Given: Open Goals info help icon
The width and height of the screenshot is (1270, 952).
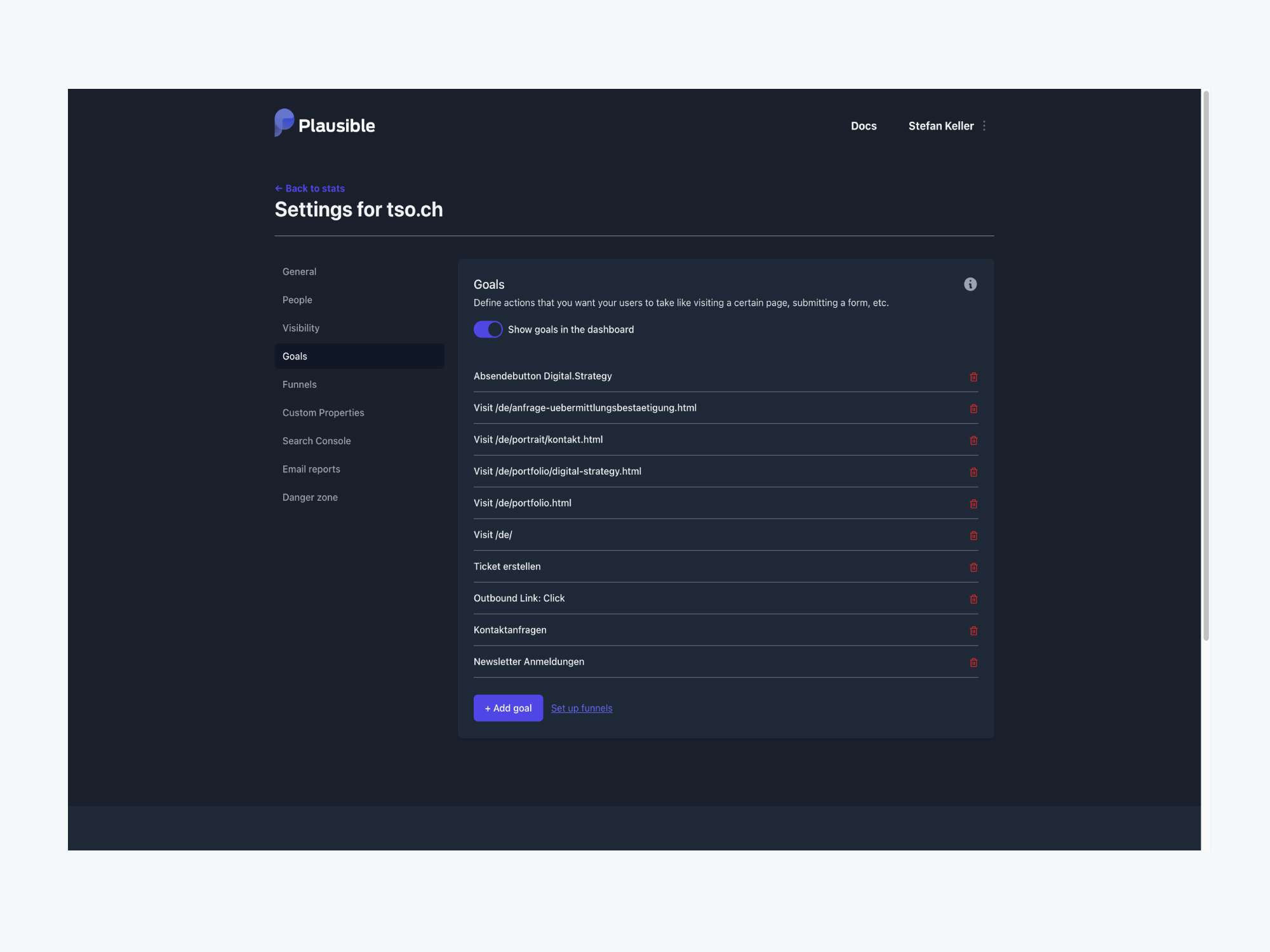Looking at the screenshot, I should coord(970,284).
